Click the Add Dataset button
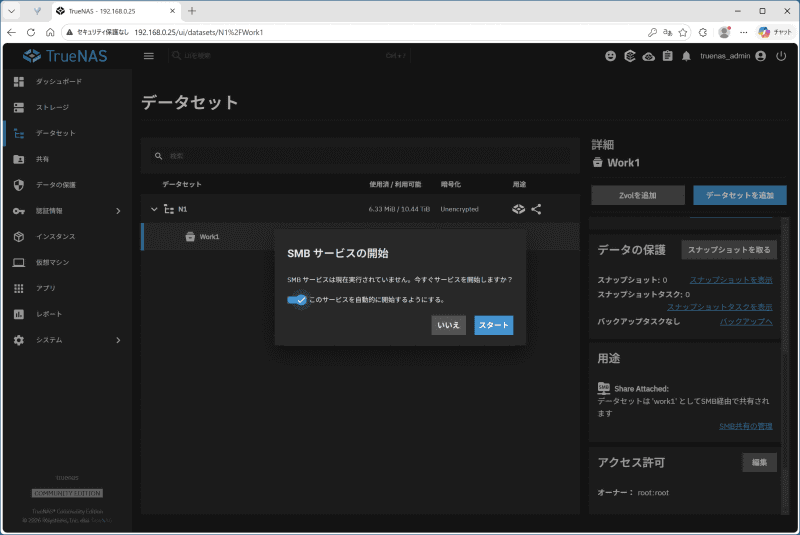The width and height of the screenshot is (800, 535). 740,195
